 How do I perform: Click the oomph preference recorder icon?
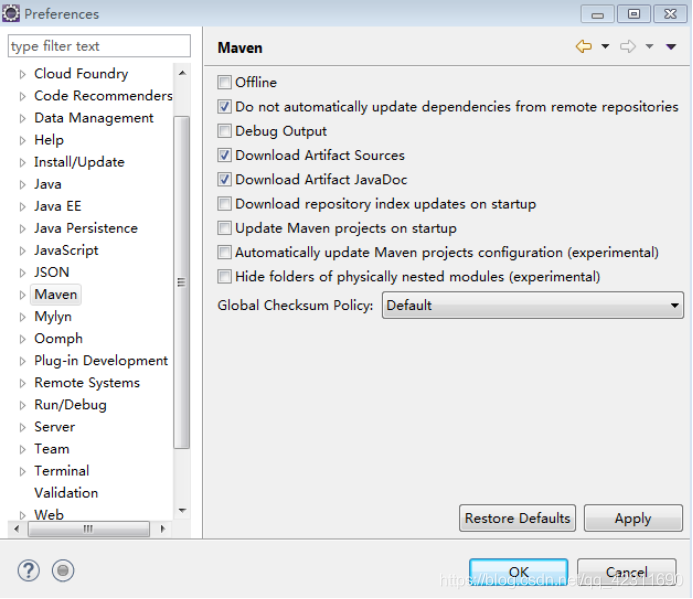coord(63,570)
